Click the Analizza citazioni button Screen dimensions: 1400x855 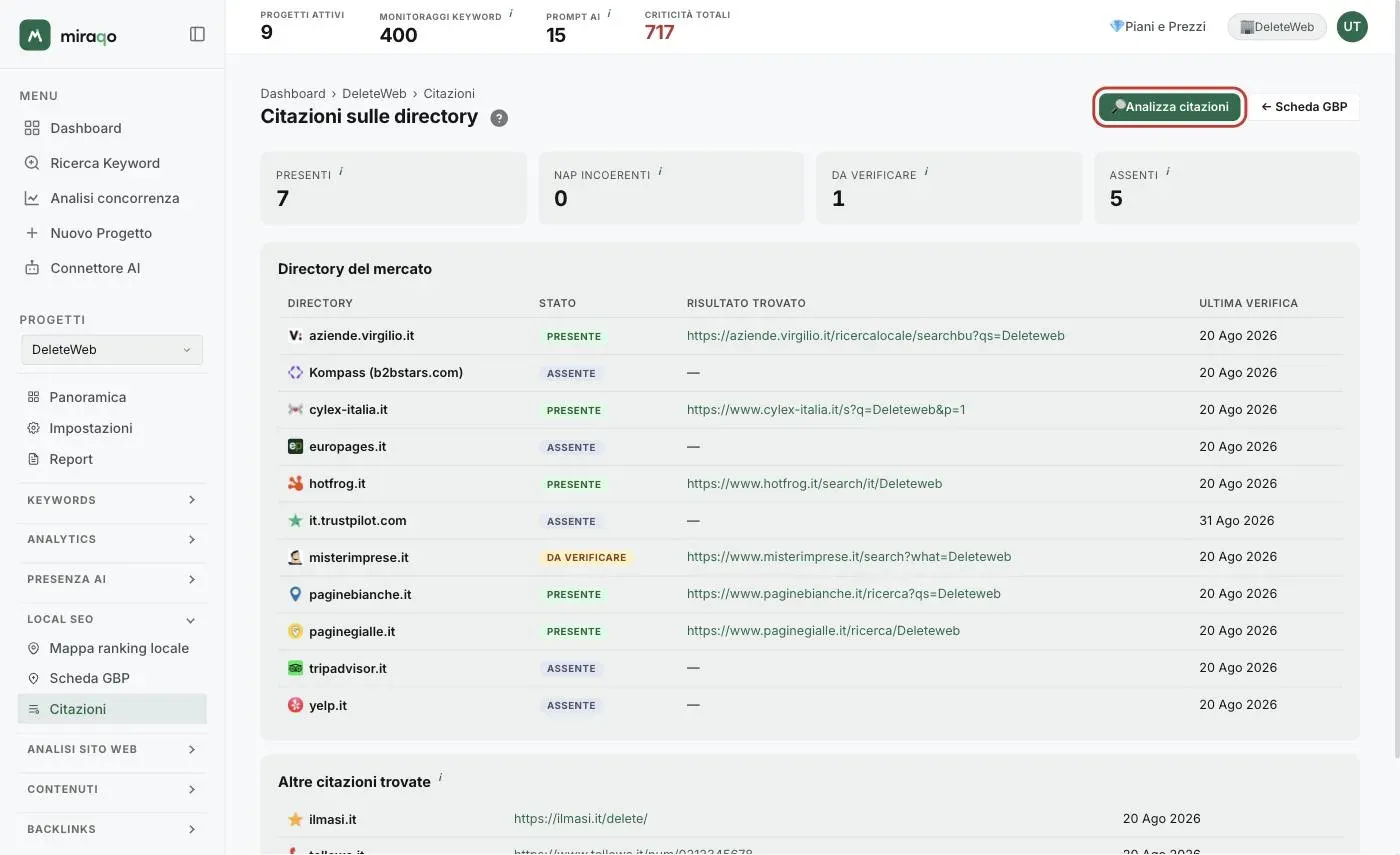pyautogui.click(x=1170, y=107)
